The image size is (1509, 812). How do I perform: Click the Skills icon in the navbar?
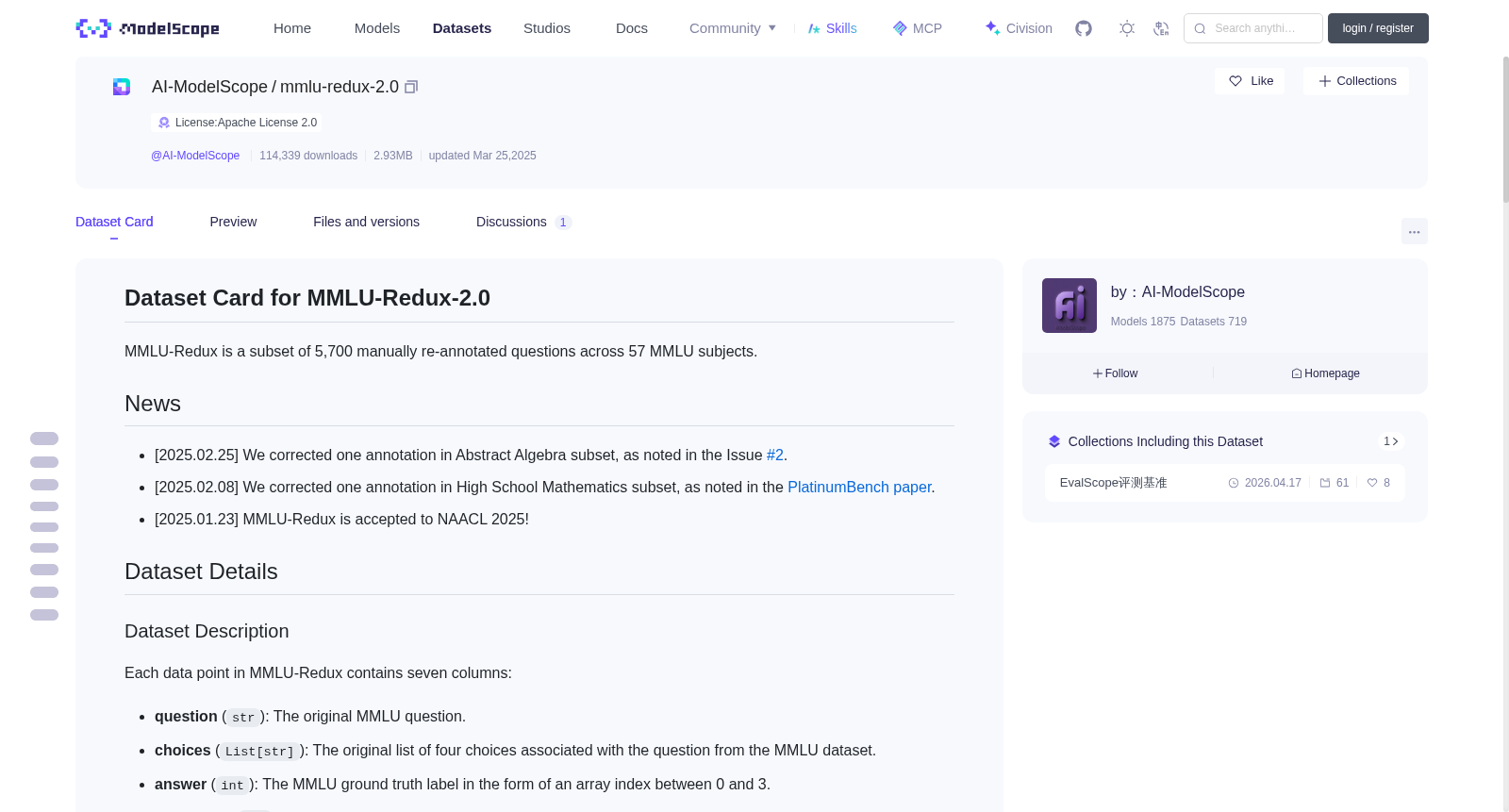814,28
